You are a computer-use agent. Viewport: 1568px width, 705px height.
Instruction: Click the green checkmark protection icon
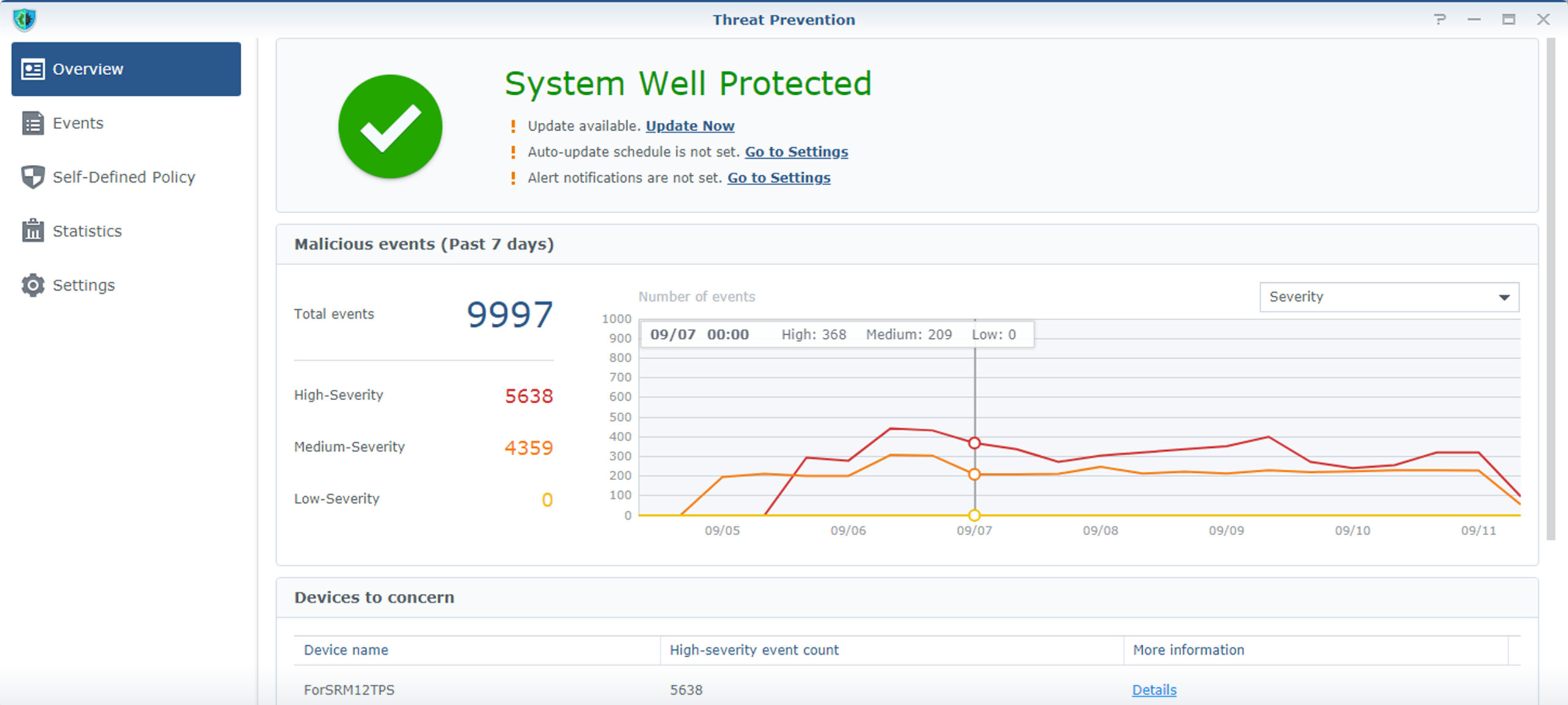click(390, 126)
